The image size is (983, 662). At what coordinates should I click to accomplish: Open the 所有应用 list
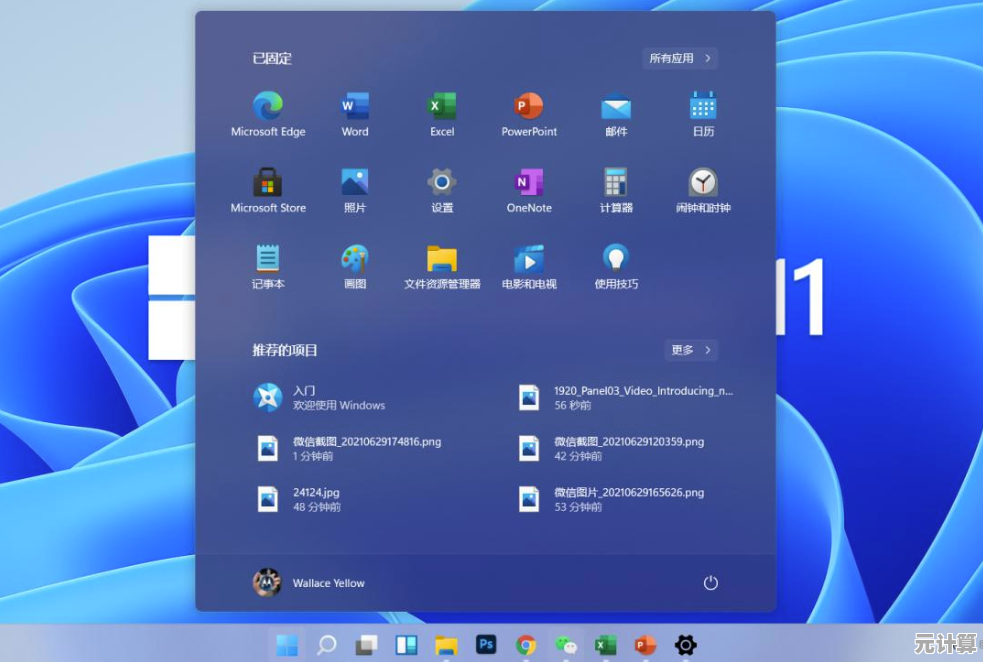click(679, 58)
